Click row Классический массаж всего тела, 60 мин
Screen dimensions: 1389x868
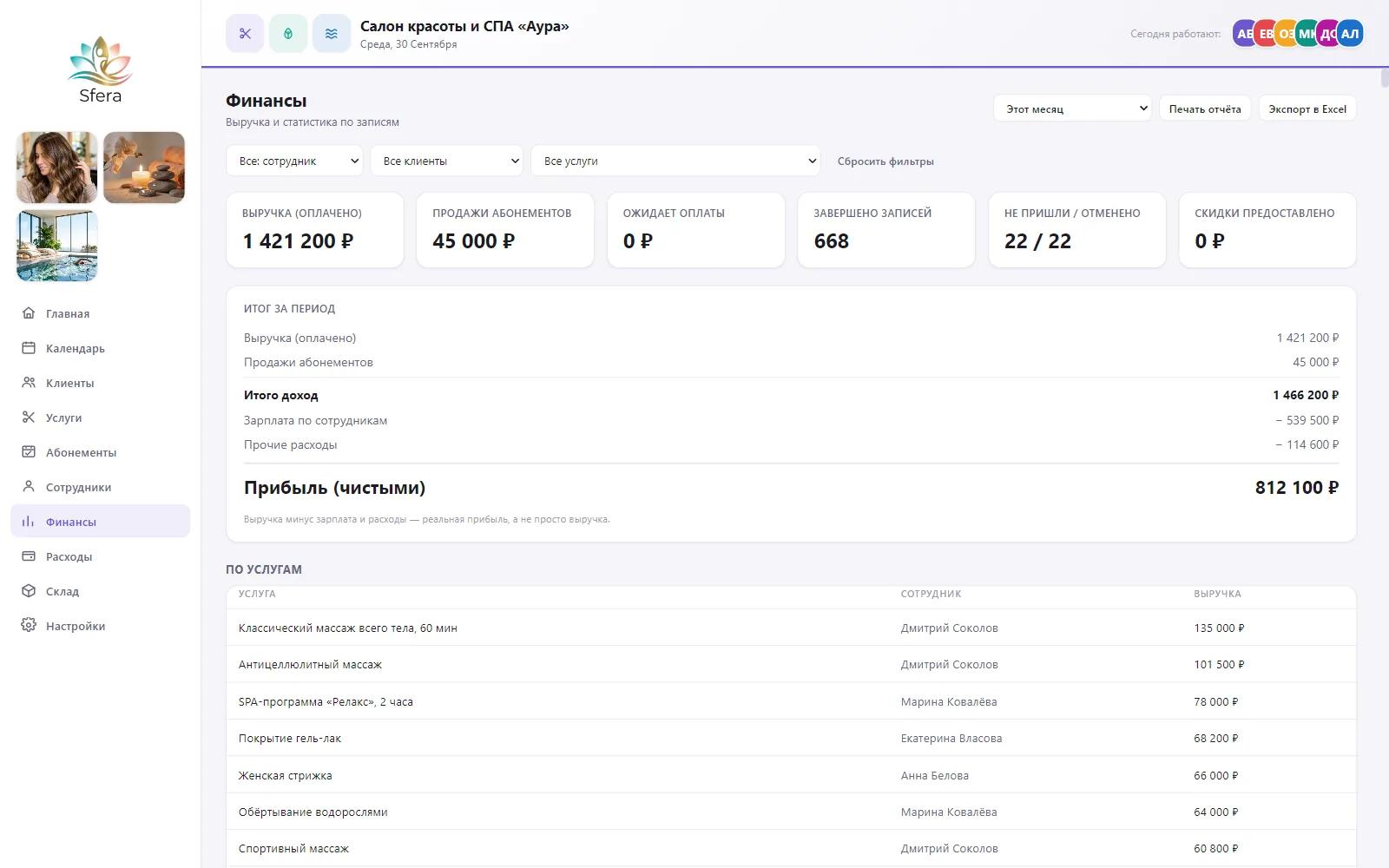(x=791, y=628)
